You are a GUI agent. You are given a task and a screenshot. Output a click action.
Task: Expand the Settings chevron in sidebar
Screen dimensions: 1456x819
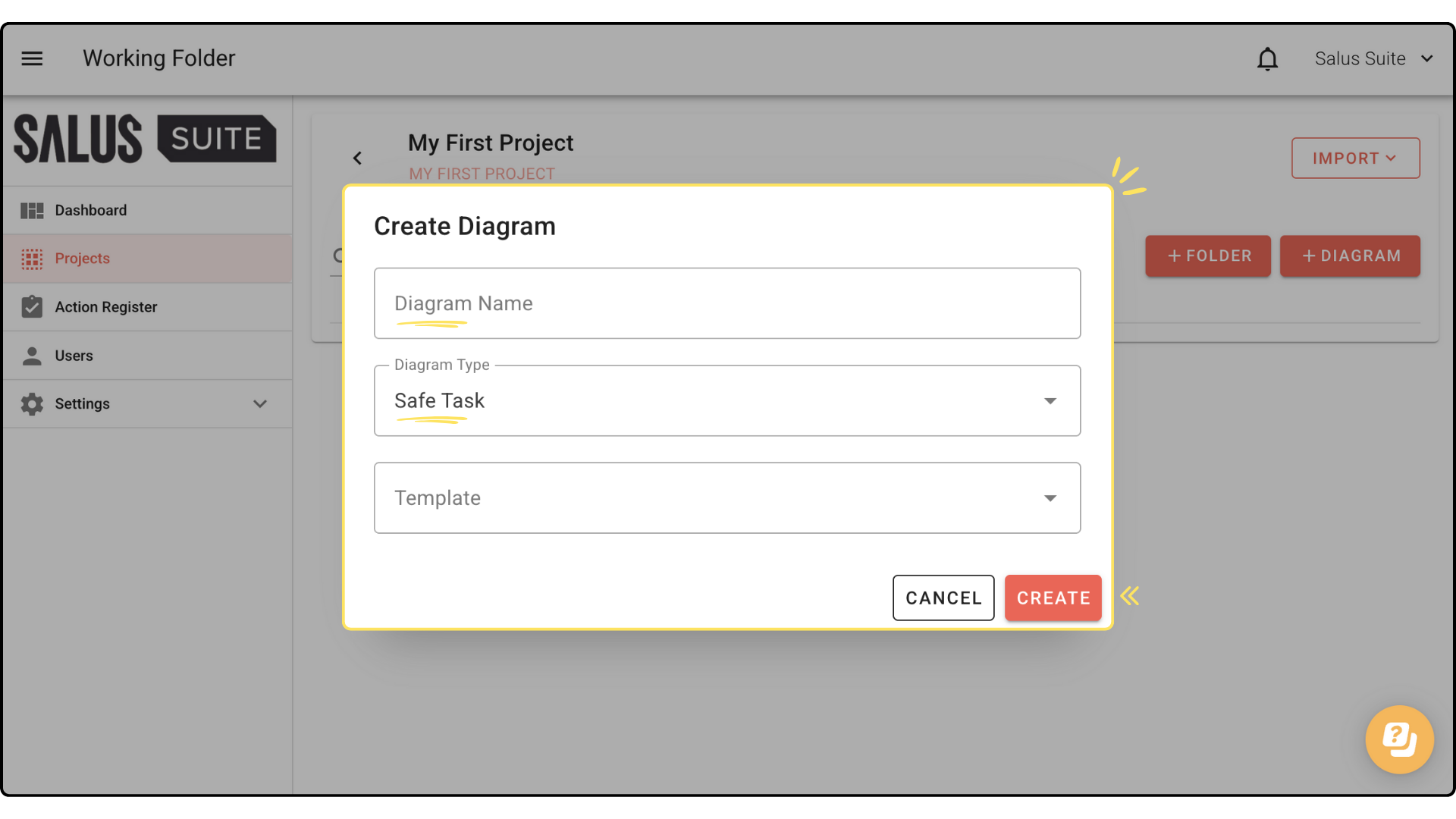coord(260,404)
